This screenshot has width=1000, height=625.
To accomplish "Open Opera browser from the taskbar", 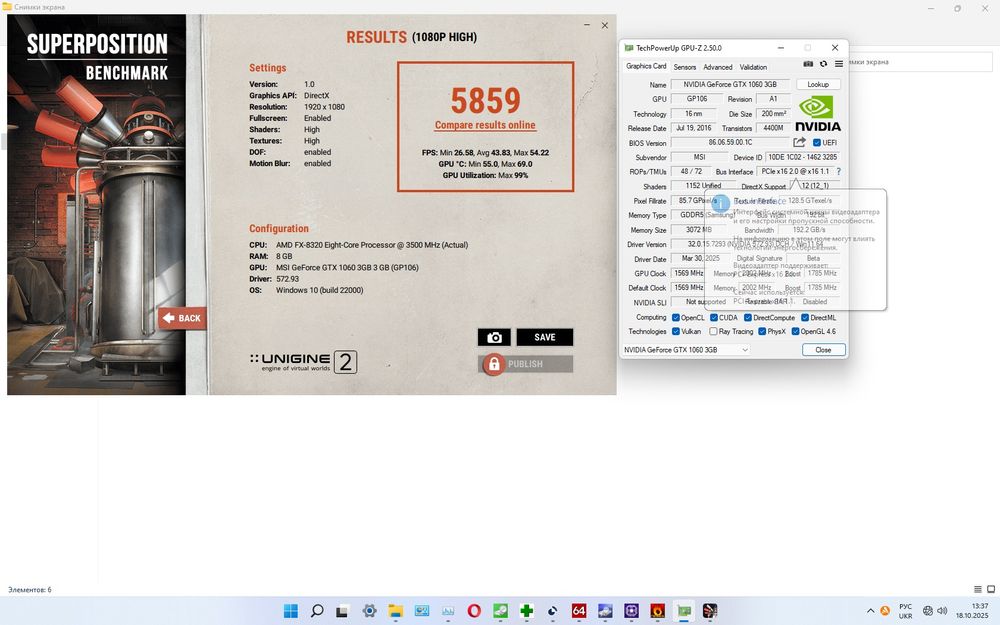I will point(474,610).
